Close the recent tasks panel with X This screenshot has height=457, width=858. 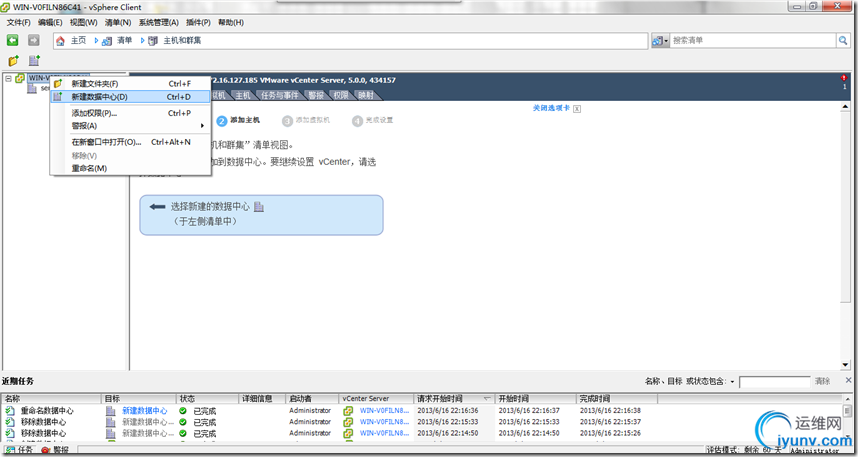(x=849, y=380)
